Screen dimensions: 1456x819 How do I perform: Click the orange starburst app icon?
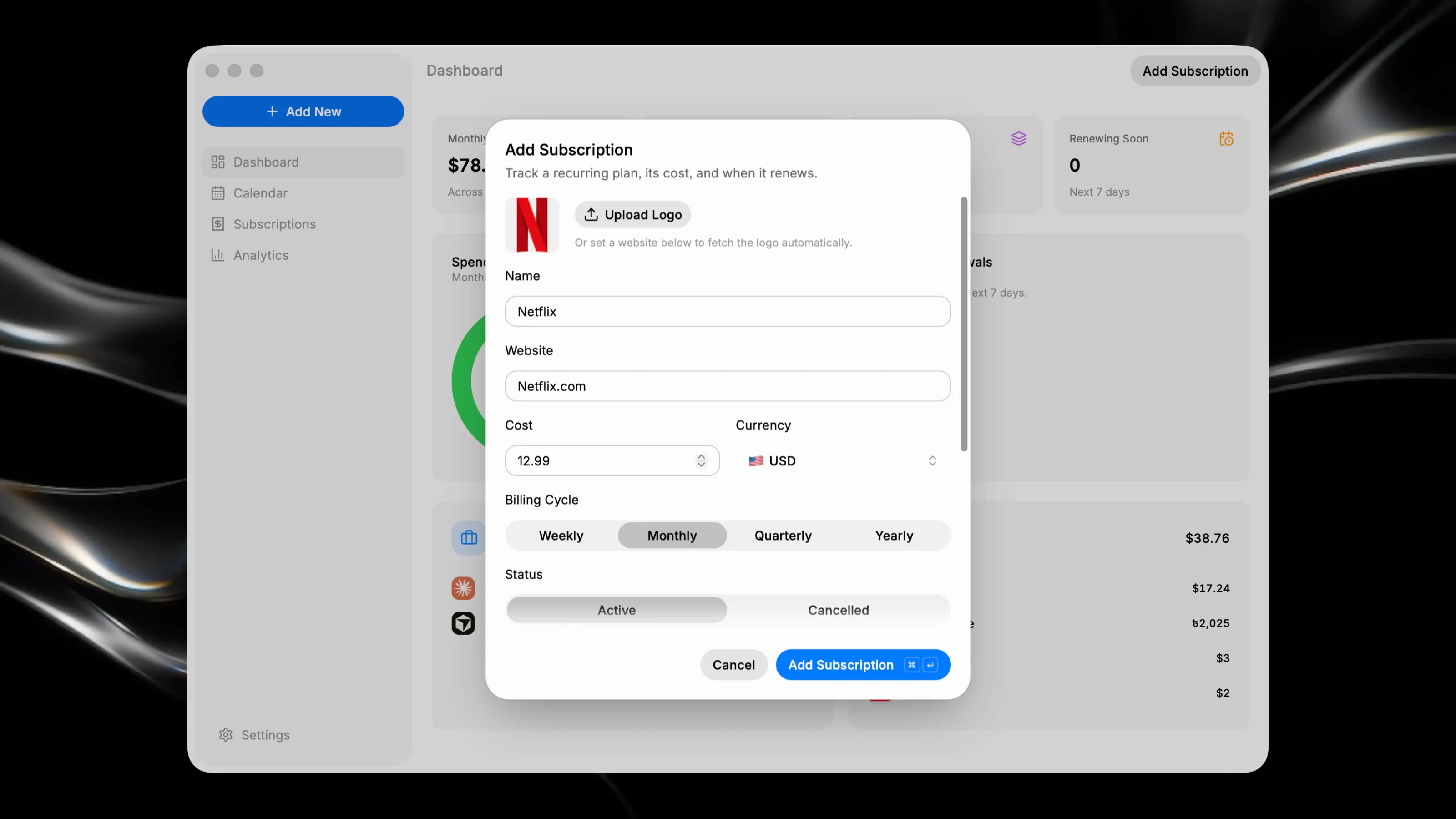click(463, 588)
